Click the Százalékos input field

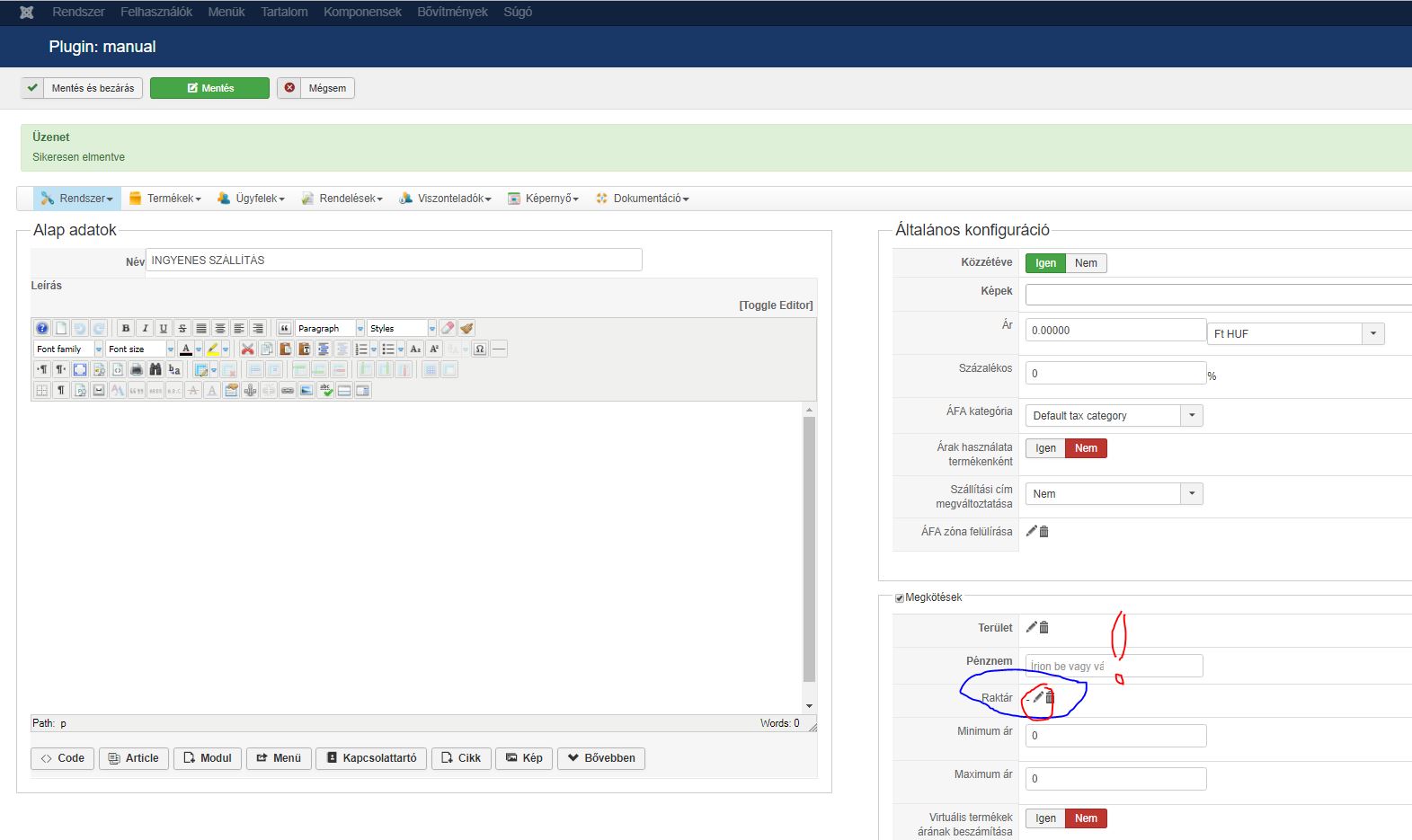coord(1115,374)
